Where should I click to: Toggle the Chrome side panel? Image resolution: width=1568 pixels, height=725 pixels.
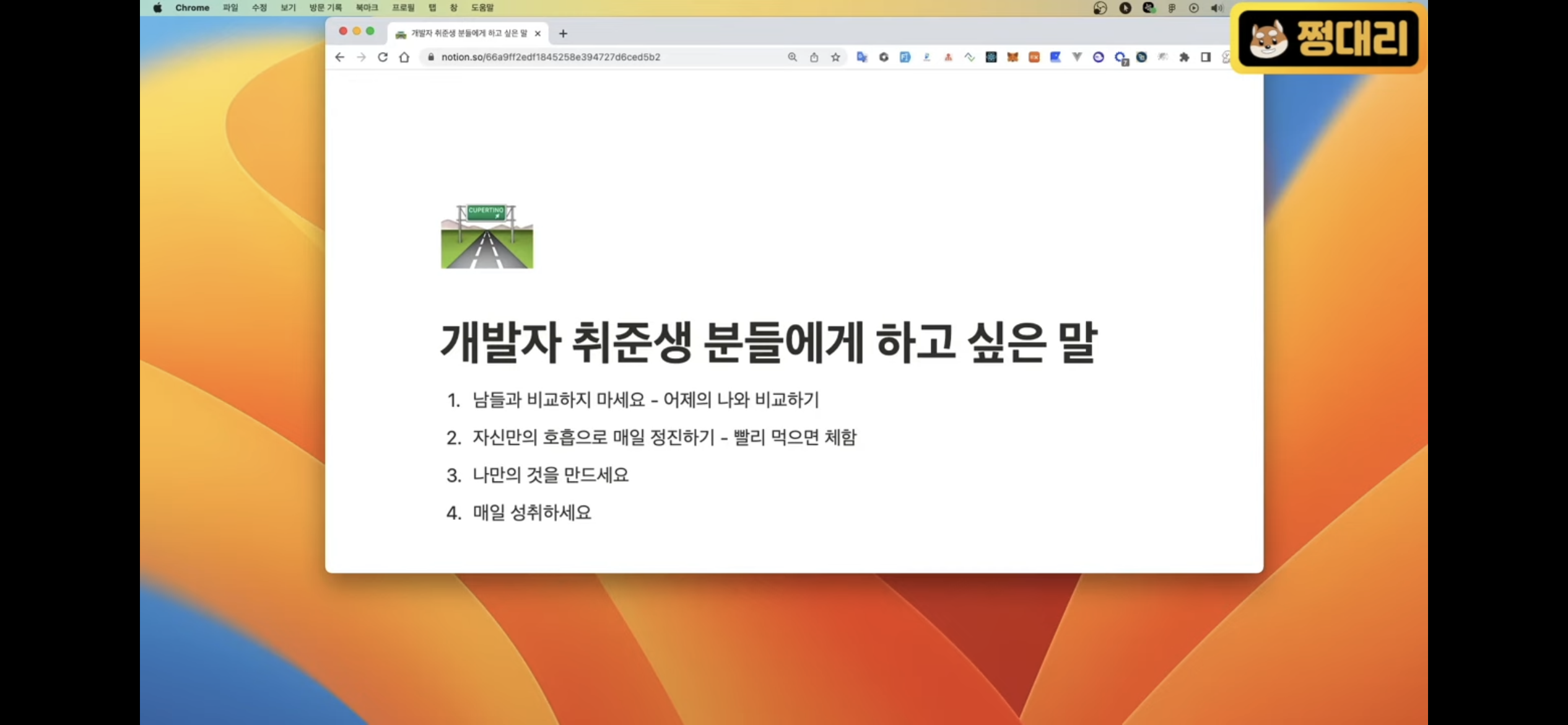(1205, 57)
